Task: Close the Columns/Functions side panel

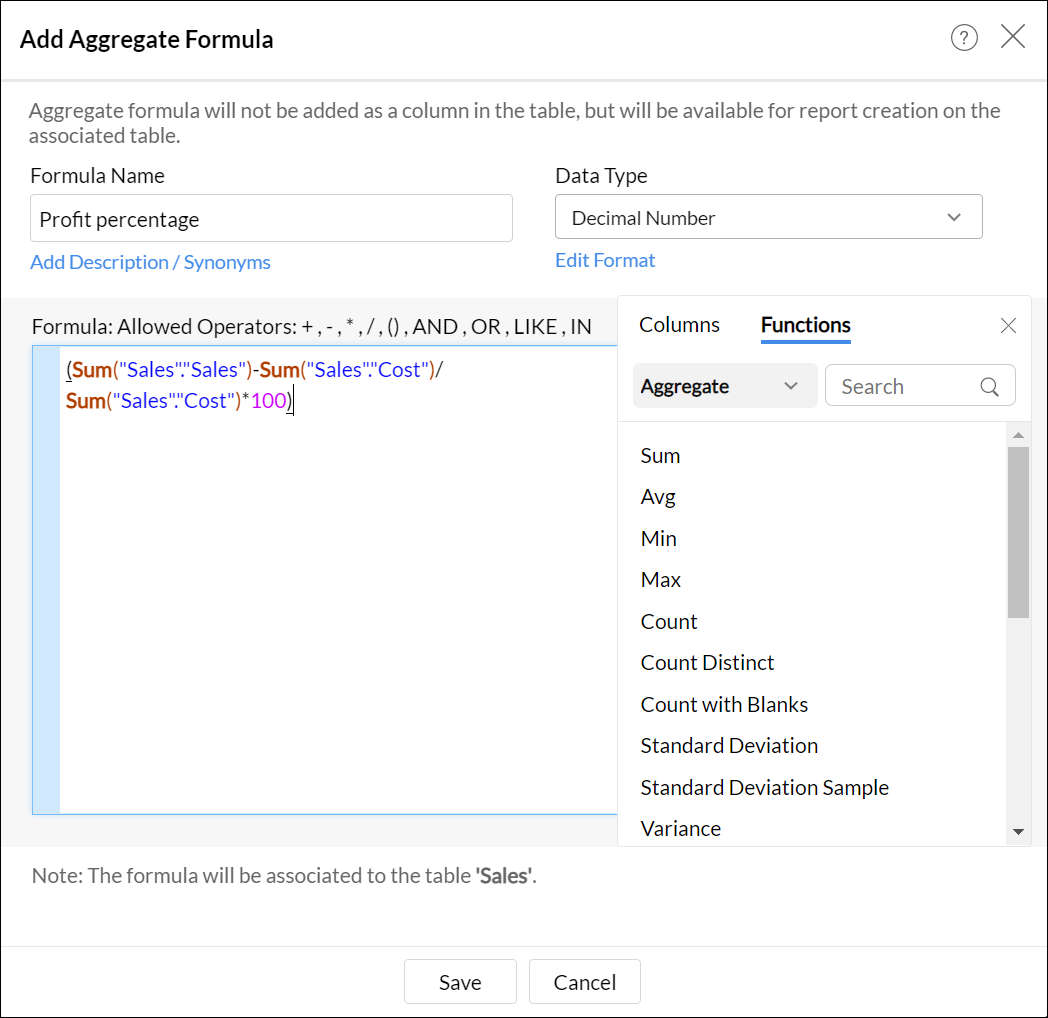Action: 1008,326
